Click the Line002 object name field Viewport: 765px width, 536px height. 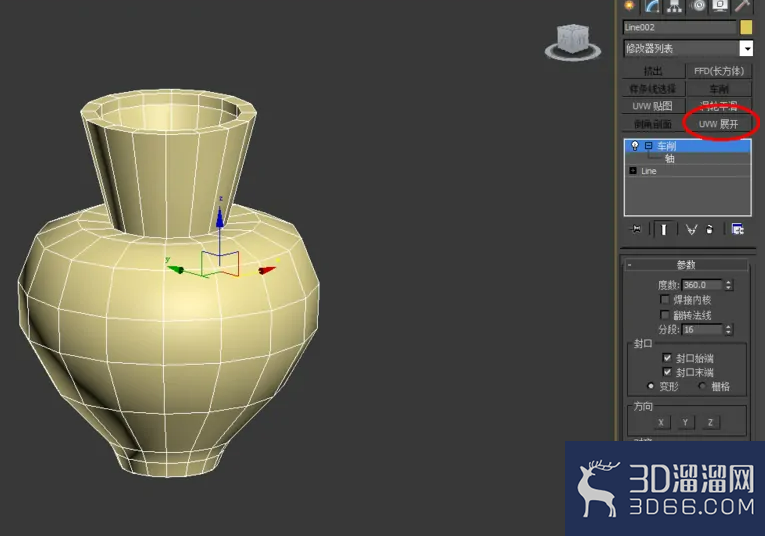680,27
